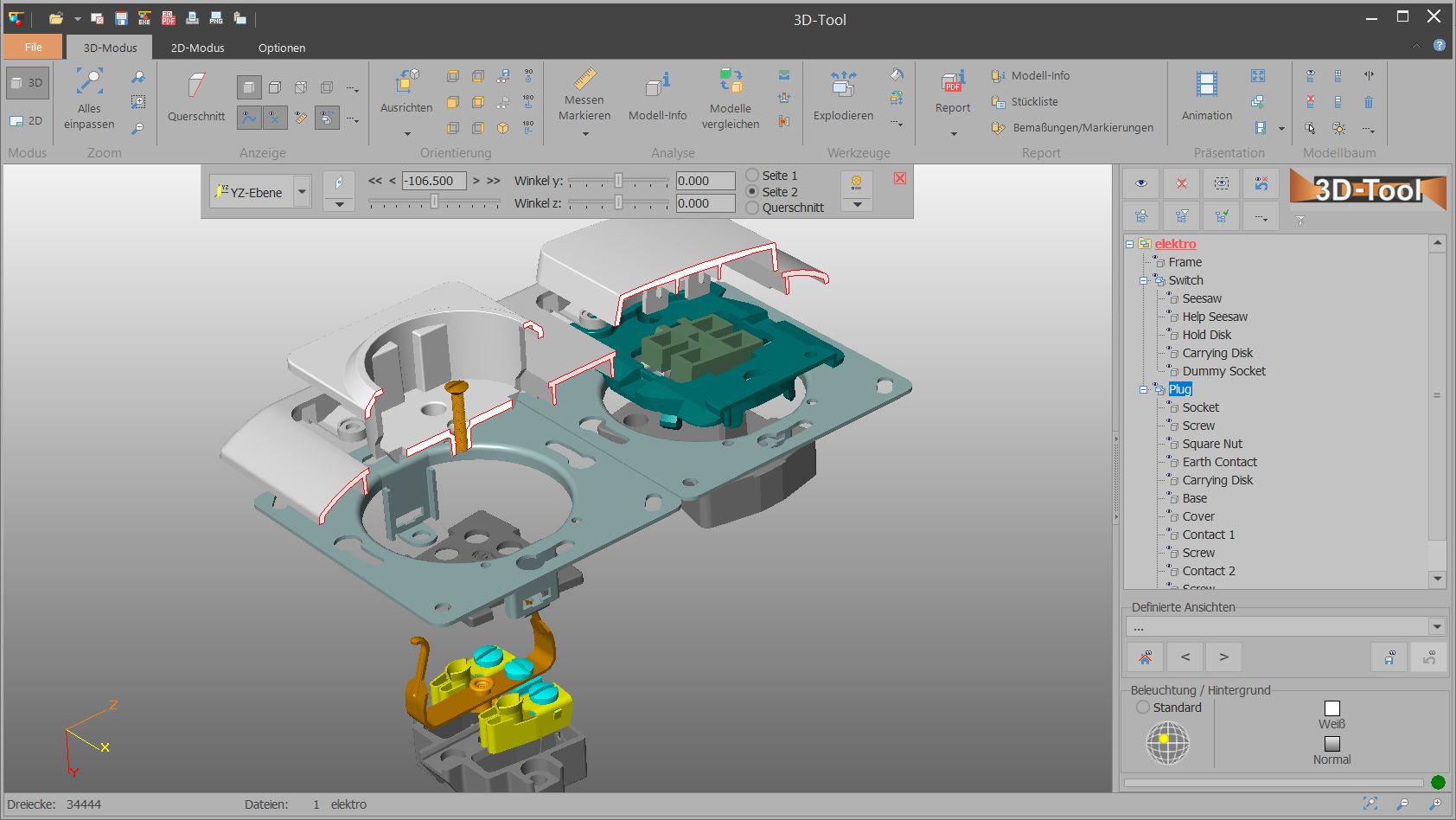1456x820 pixels.
Task: Open the Modell-Info analysis icon
Action: coord(657,84)
